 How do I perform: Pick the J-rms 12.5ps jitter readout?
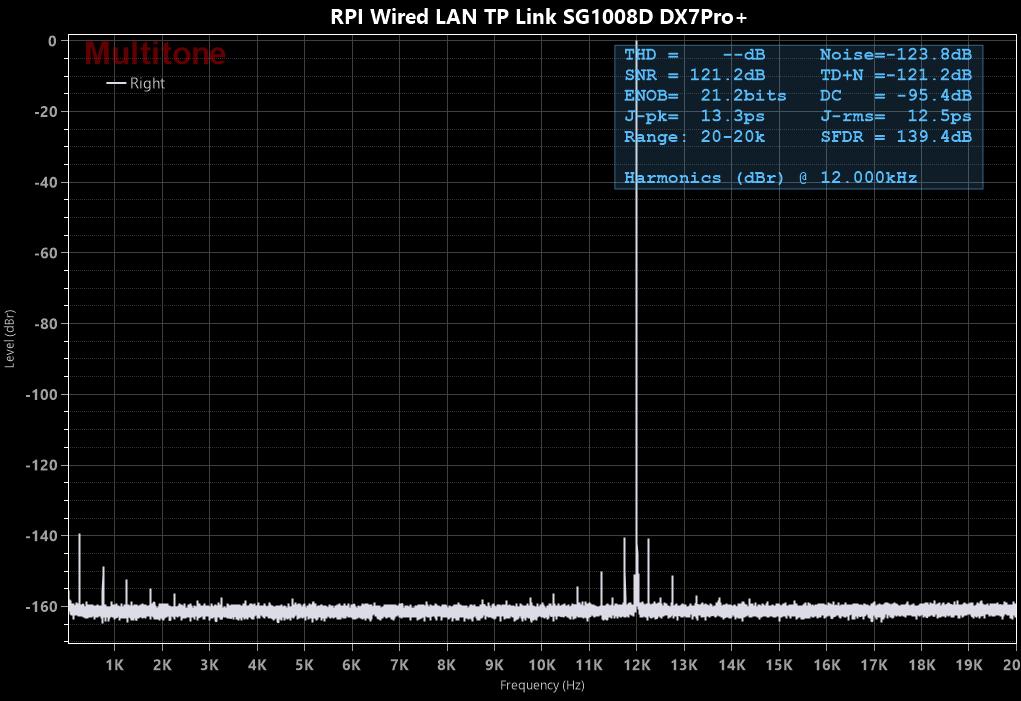tap(895, 116)
